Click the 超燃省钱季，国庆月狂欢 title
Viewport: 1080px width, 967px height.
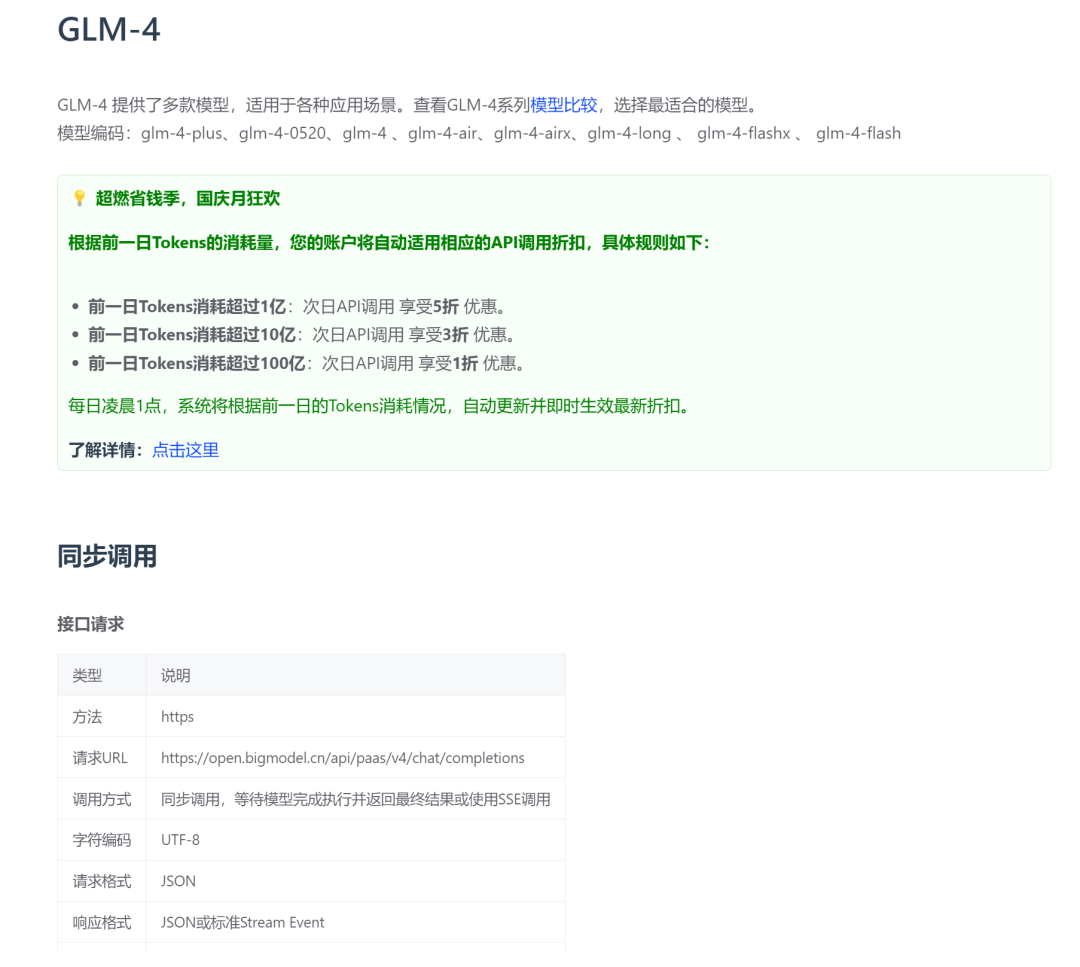click(x=187, y=198)
